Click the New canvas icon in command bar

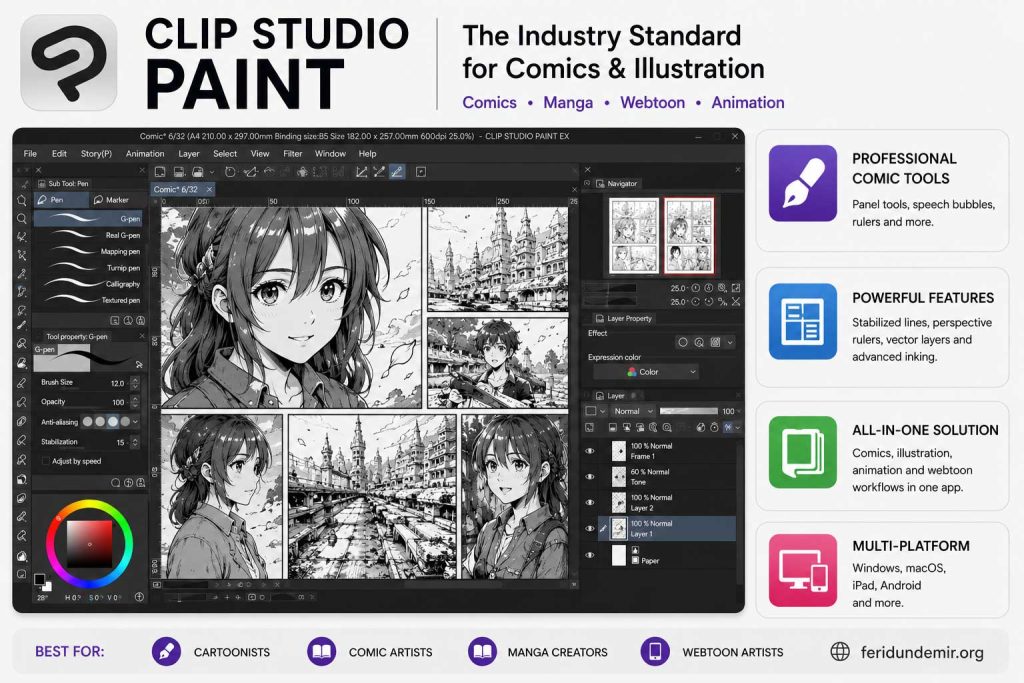click(160, 172)
